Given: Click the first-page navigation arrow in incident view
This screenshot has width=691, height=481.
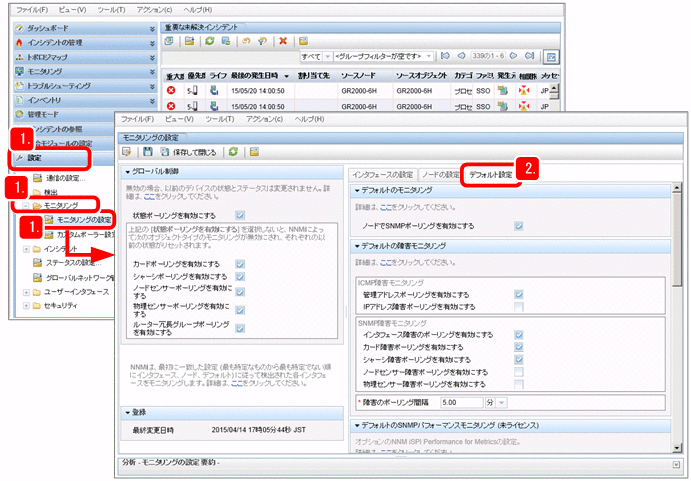Looking at the screenshot, I should (x=445, y=56).
